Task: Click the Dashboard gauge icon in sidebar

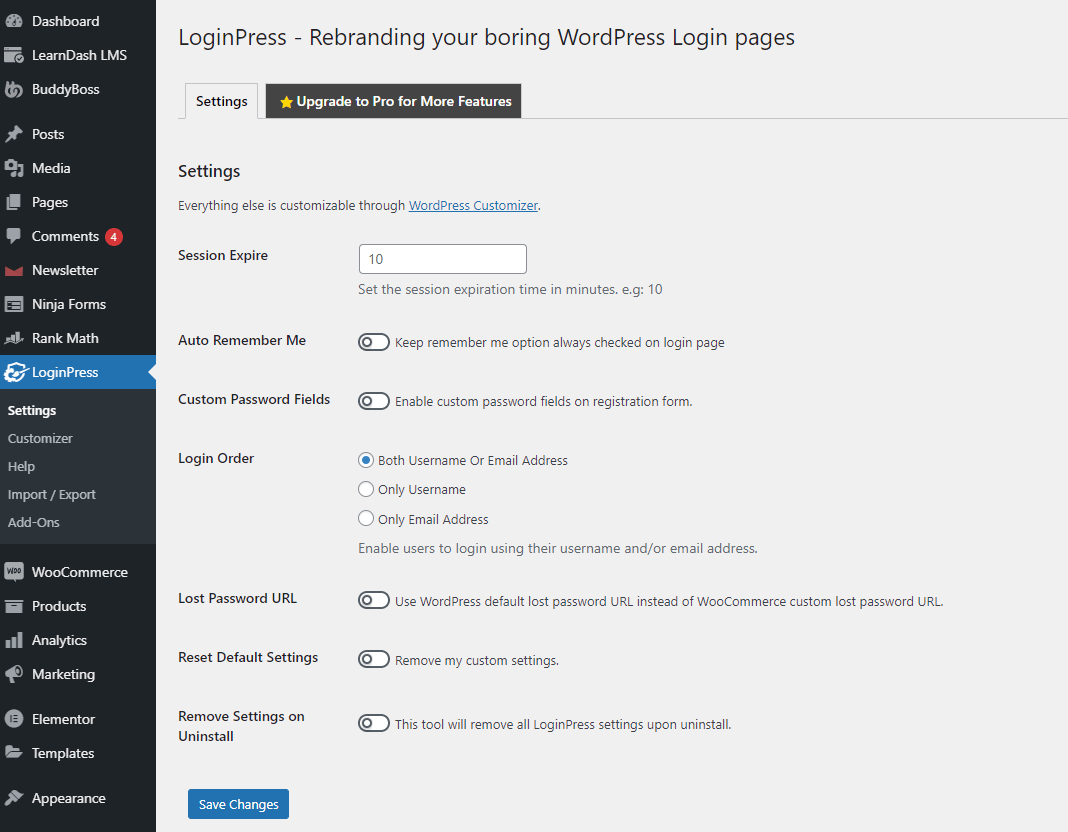Action: click(x=14, y=21)
